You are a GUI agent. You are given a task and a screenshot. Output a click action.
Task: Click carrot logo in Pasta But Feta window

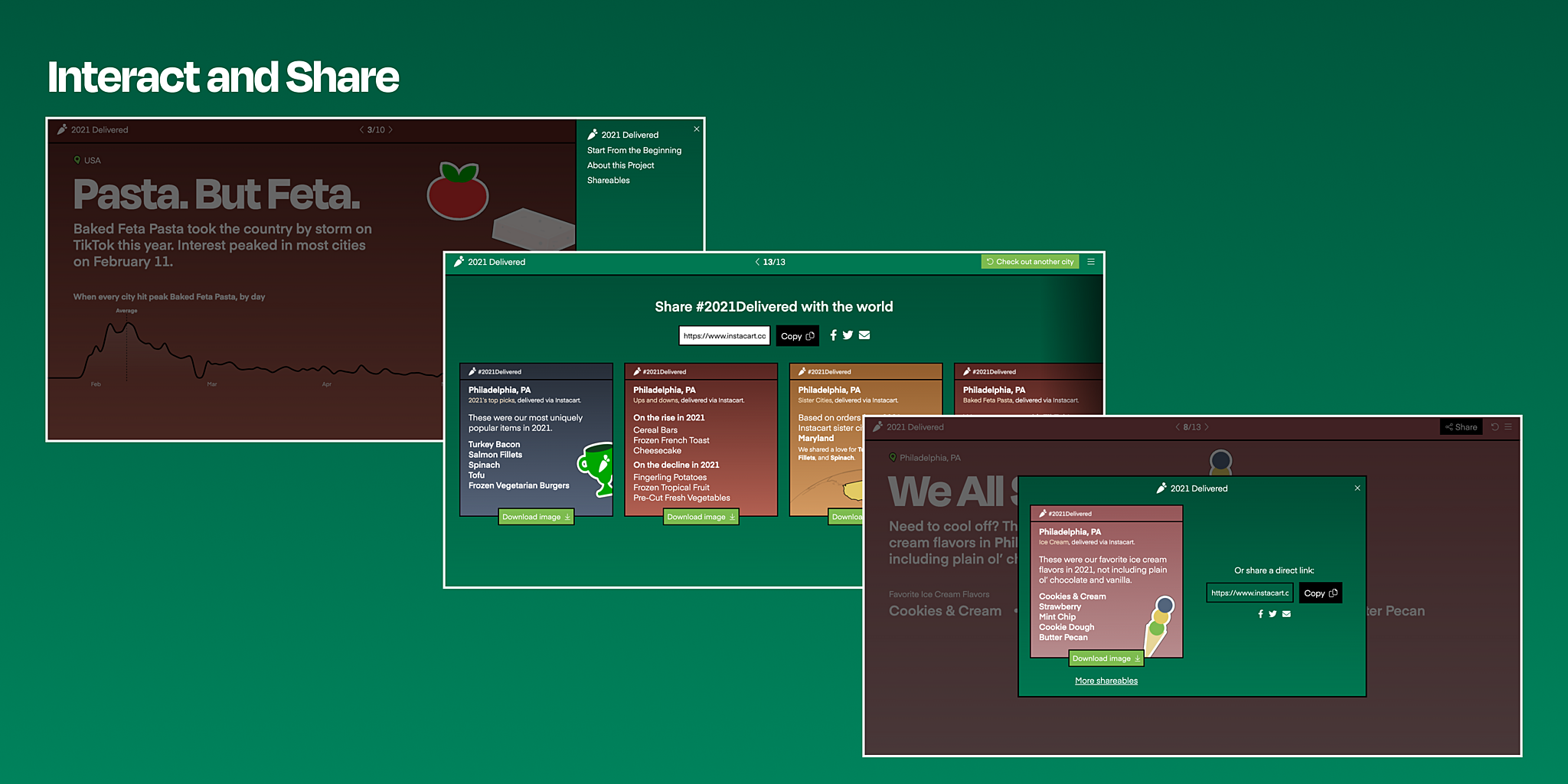[x=62, y=129]
